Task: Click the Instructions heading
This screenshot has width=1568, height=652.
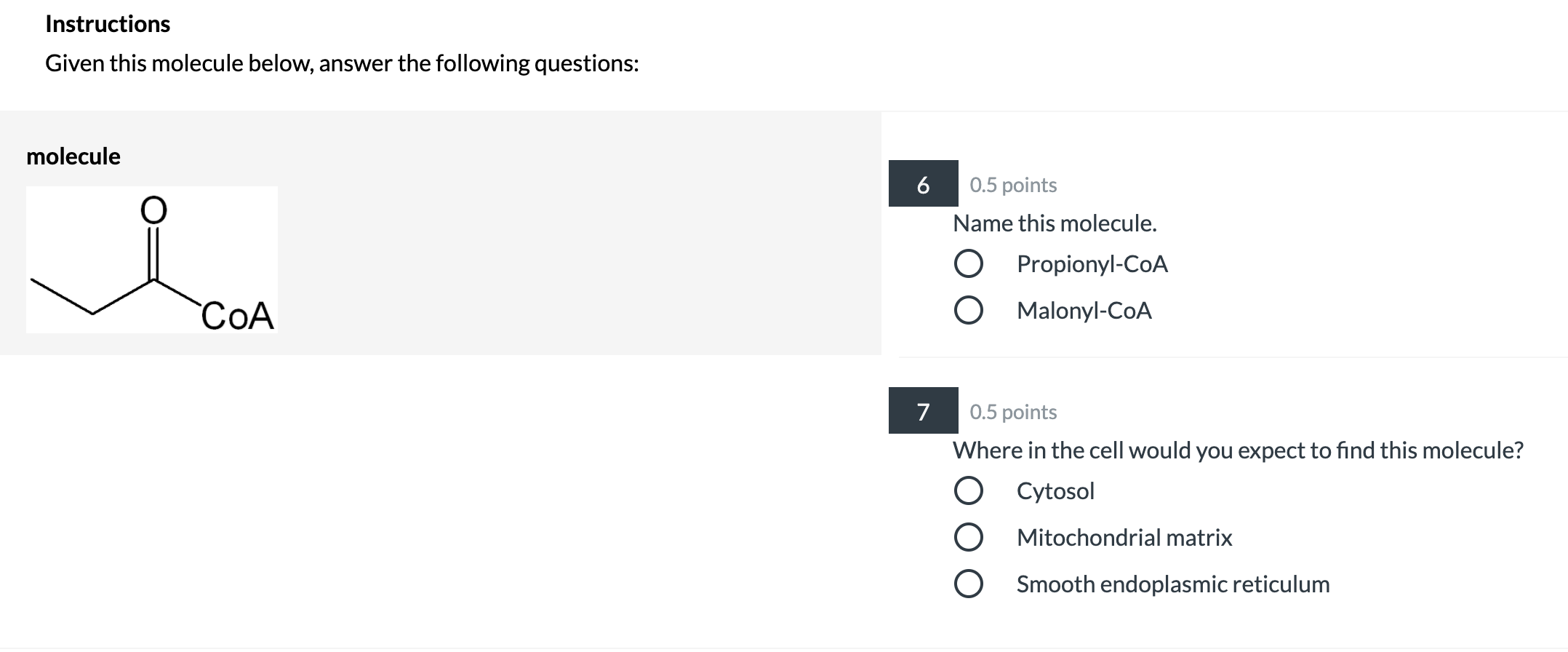Action: click(x=106, y=23)
